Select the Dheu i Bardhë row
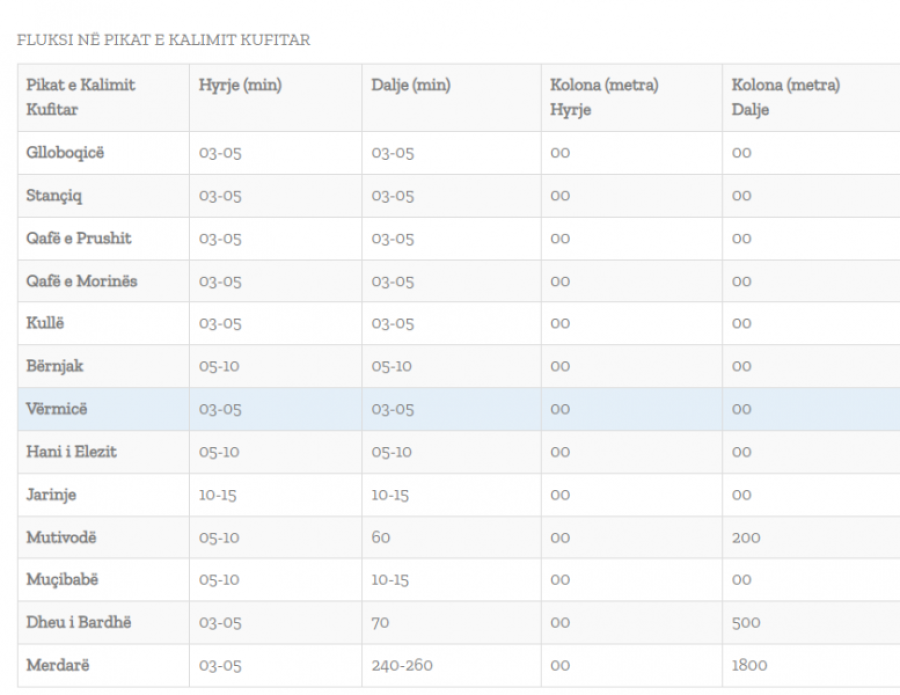 (x=78, y=623)
